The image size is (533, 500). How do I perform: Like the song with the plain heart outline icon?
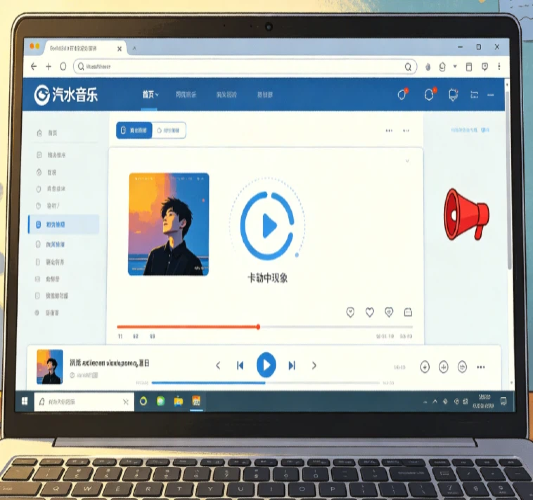coord(369,312)
